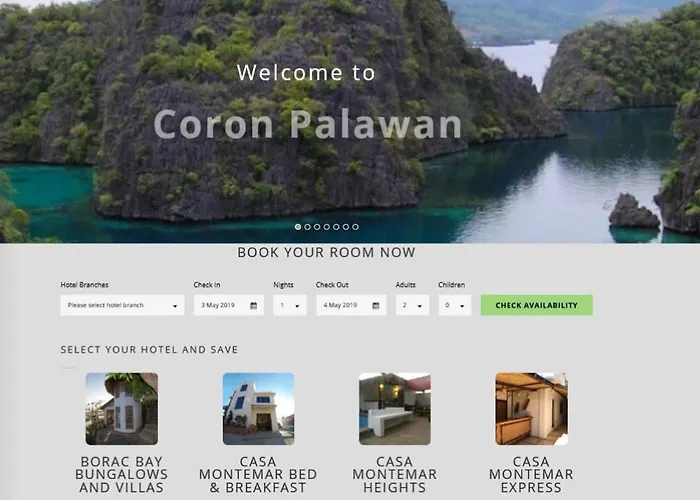Open Casa Montemar Bed & Breakfast thumbnail

258,409
